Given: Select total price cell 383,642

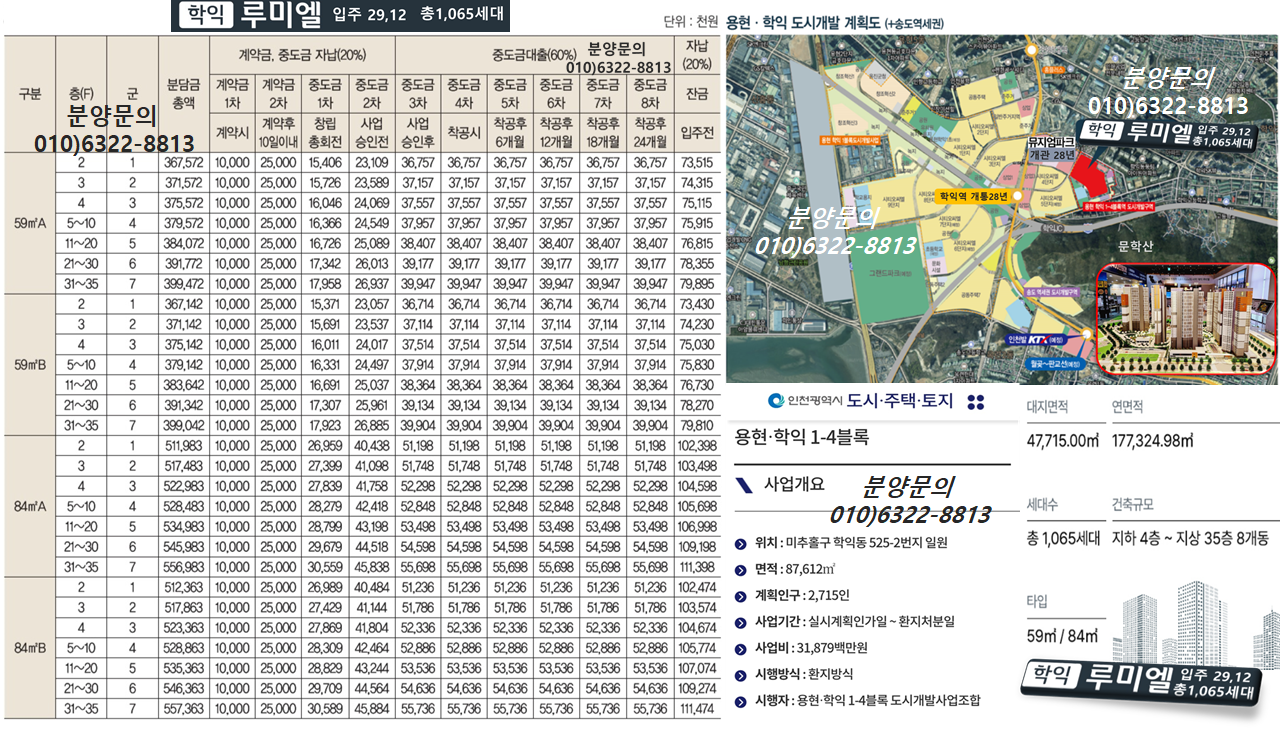Looking at the screenshot, I should (x=184, y=385).
